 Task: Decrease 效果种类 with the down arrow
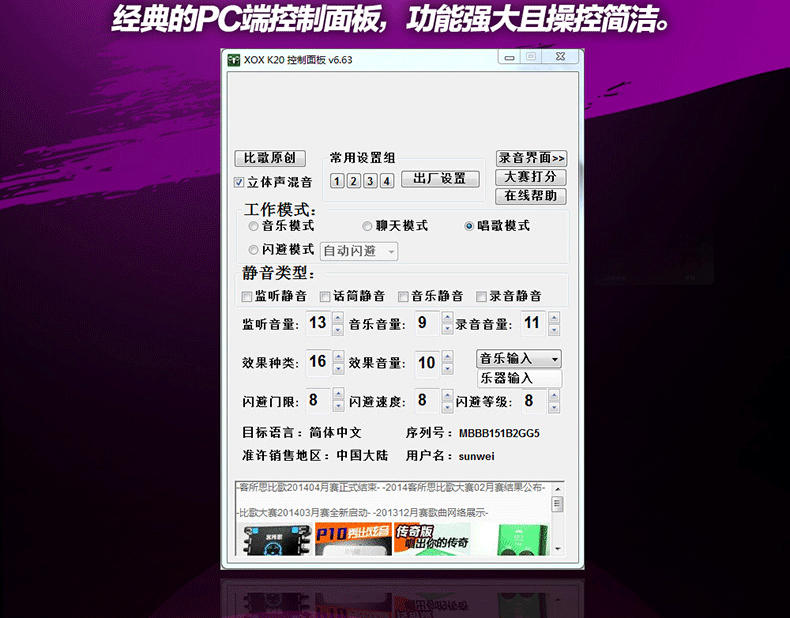pos(337,368)
